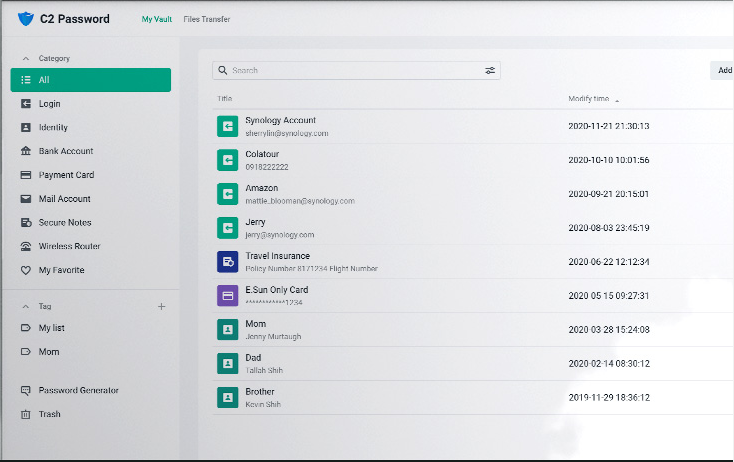This screenshot has height=462, width=734.
Task: Click the Jerry entry icon
Action: [x=228, y=228]
